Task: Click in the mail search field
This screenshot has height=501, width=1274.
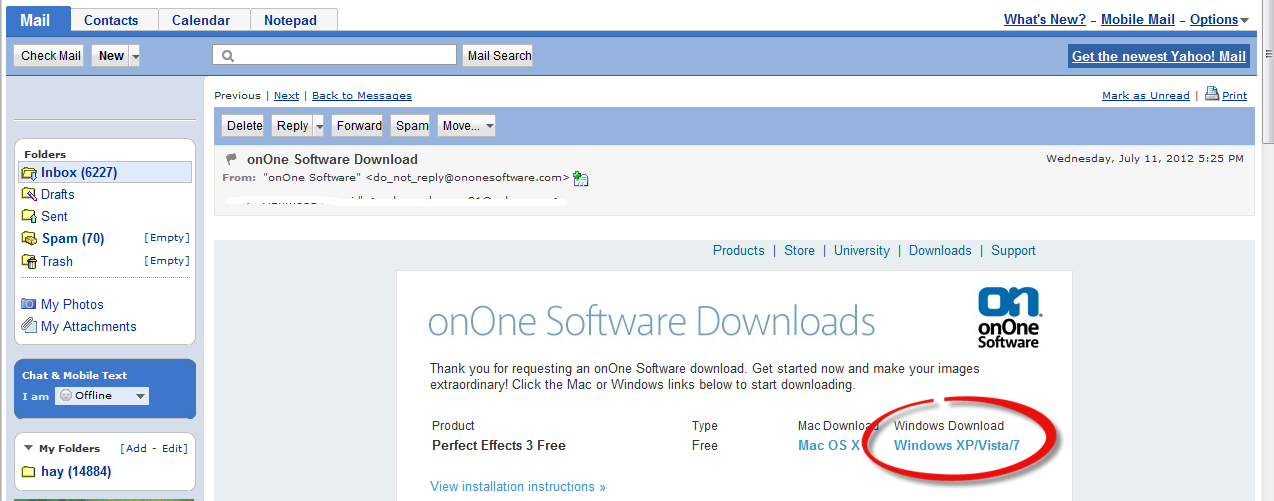Action: pyautogui.click(x=334, y=56)
